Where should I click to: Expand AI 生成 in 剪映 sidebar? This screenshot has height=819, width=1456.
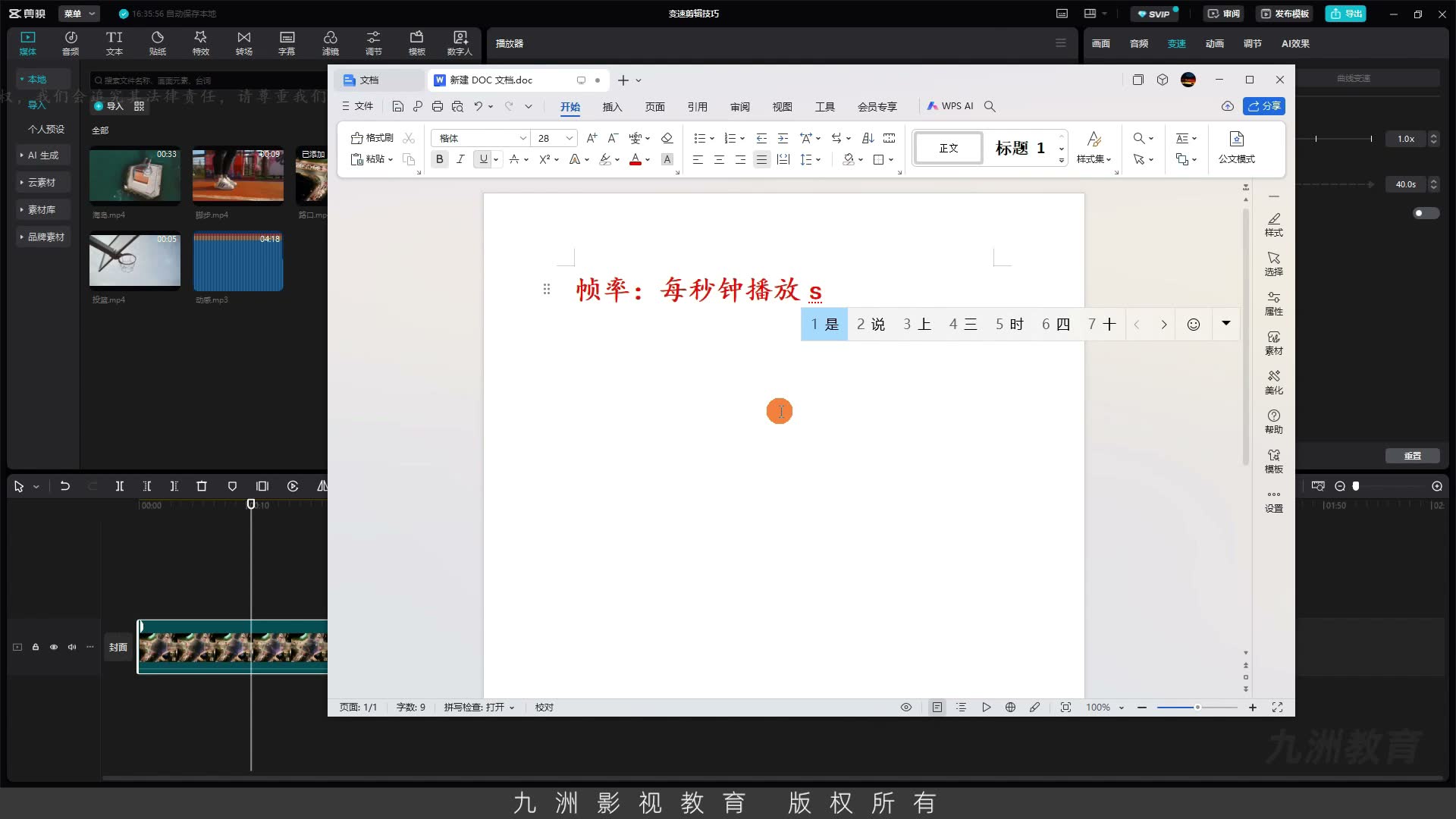pos(43,155)
